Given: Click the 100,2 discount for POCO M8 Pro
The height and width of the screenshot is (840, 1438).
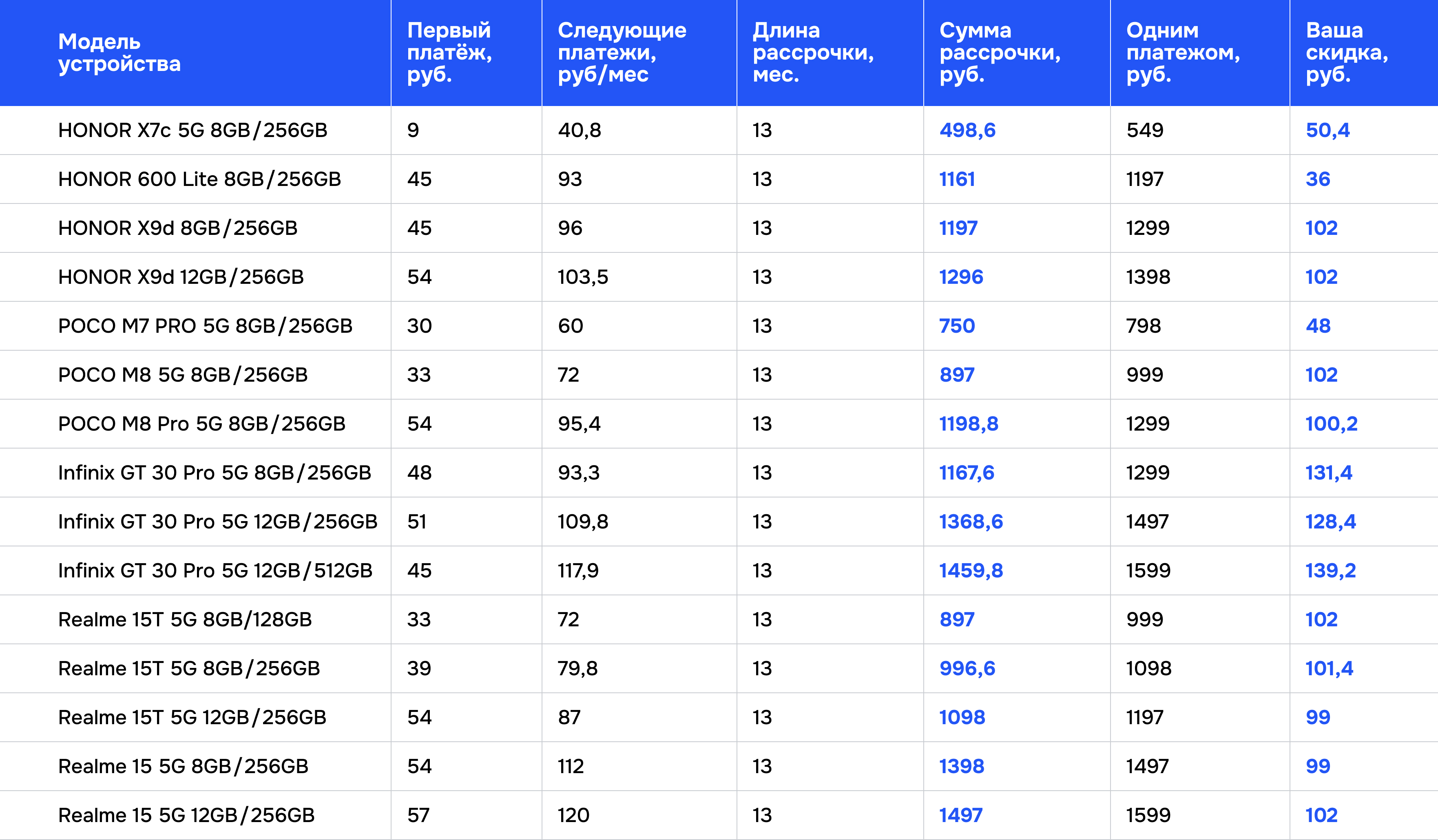Looking at the screenshot, I should (x=1331, y=424).
